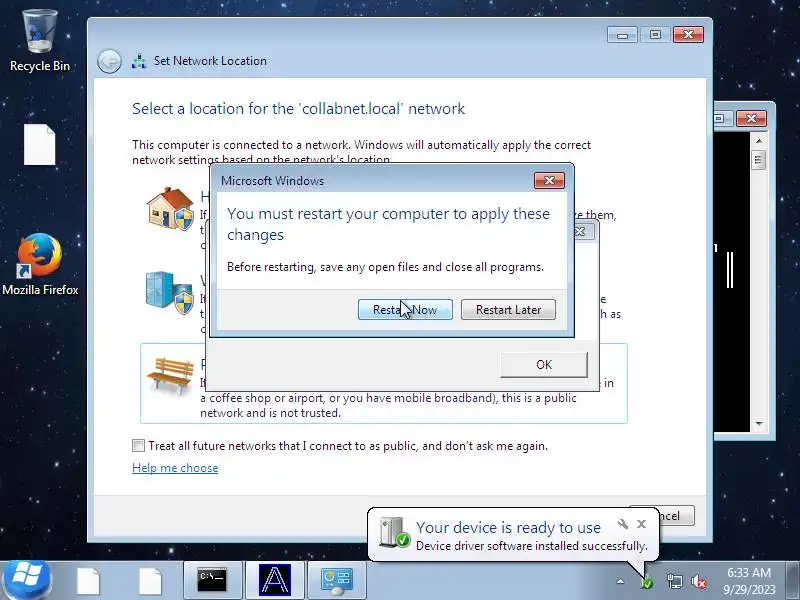Viewport: 800px width, 600px height.
Task: Close the device ready notification balloon
Action: (642, 524)
